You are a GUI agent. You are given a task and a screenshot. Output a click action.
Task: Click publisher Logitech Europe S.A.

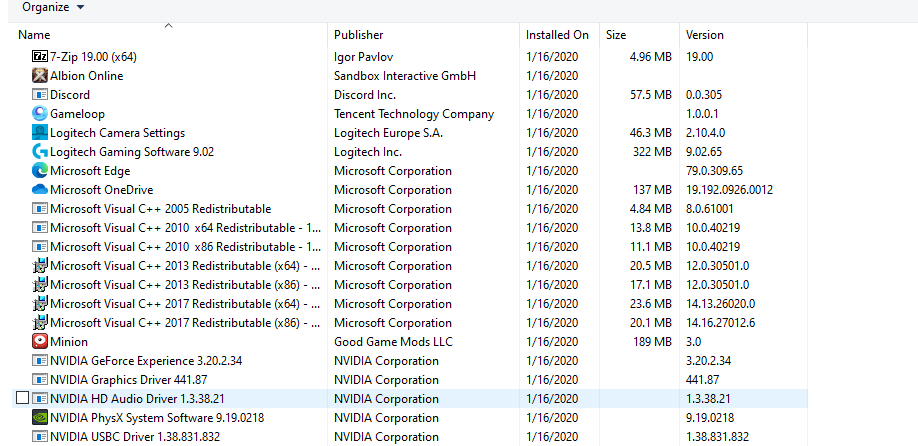pyautogui.click(x=388, y=133)
